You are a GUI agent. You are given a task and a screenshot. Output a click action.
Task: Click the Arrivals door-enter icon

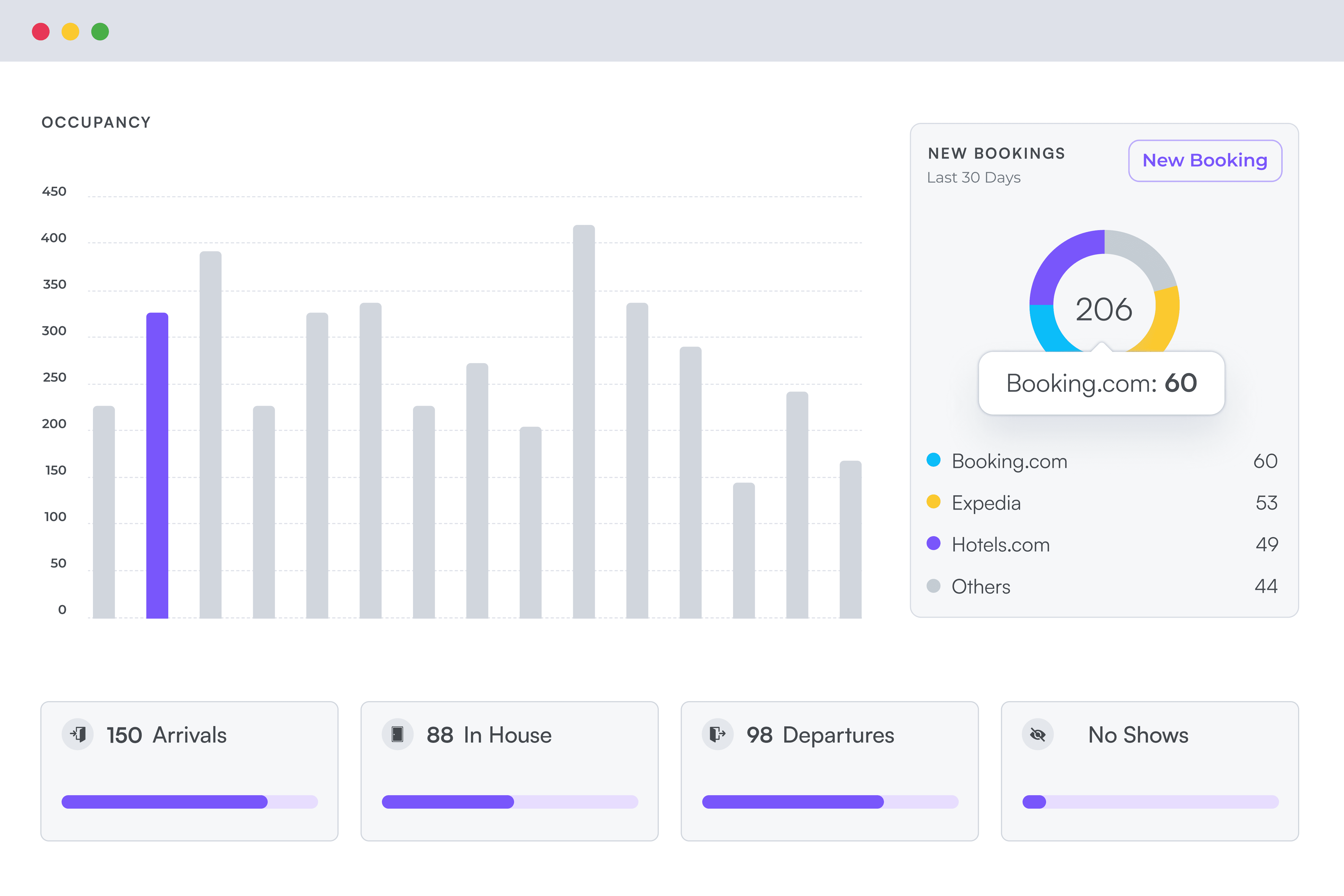tap(78, 734)
